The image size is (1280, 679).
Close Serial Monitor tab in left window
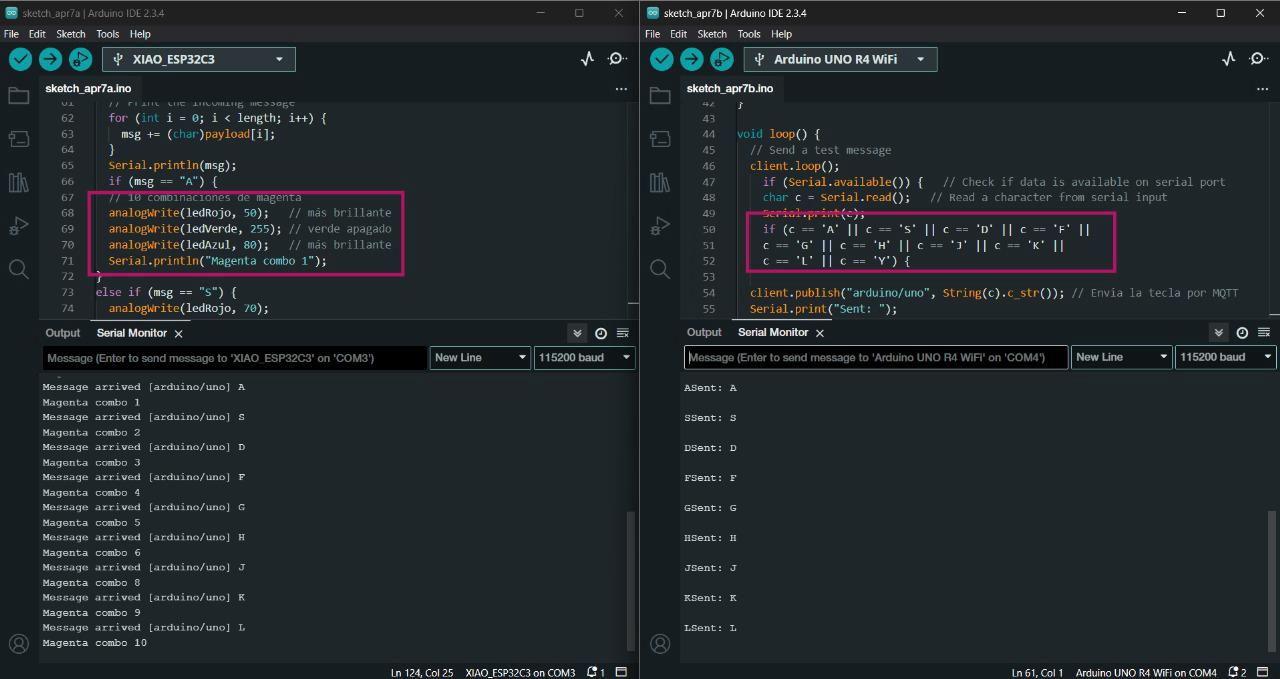coord(178,333)
